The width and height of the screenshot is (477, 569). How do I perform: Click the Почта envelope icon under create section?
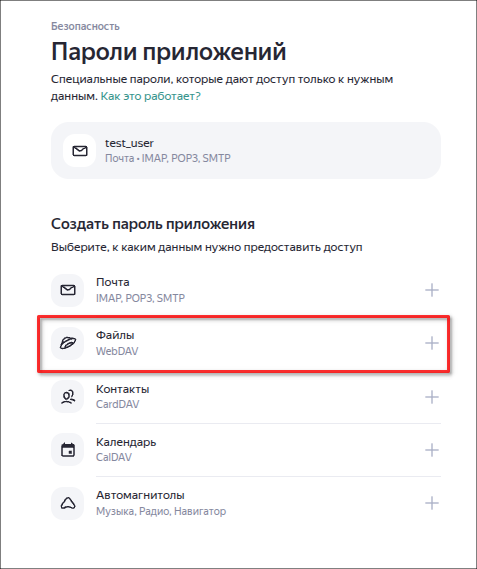click(x=68, y=290)
